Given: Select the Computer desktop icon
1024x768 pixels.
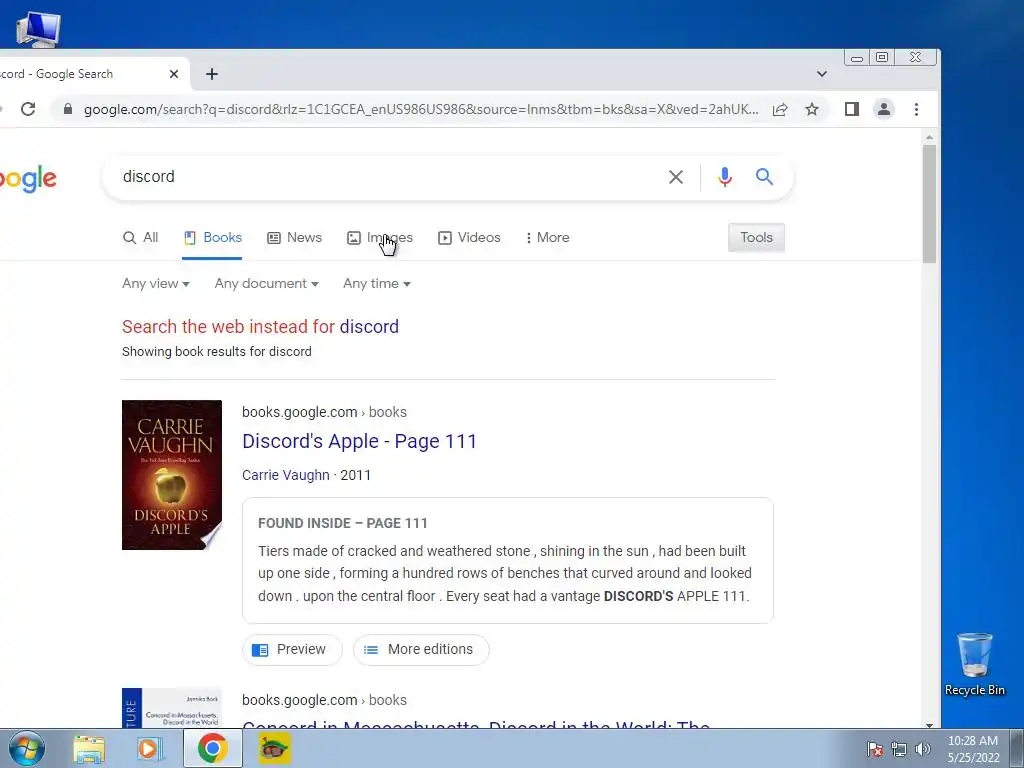Looking at the screenshot, I should [38, 29].
